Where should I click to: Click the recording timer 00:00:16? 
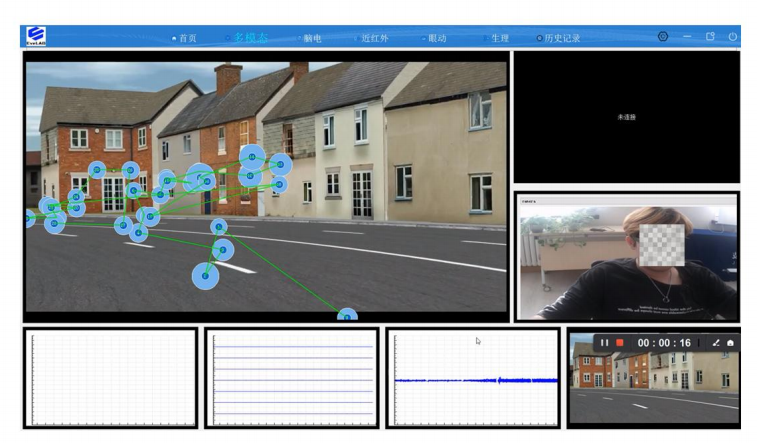pos(664,343)
